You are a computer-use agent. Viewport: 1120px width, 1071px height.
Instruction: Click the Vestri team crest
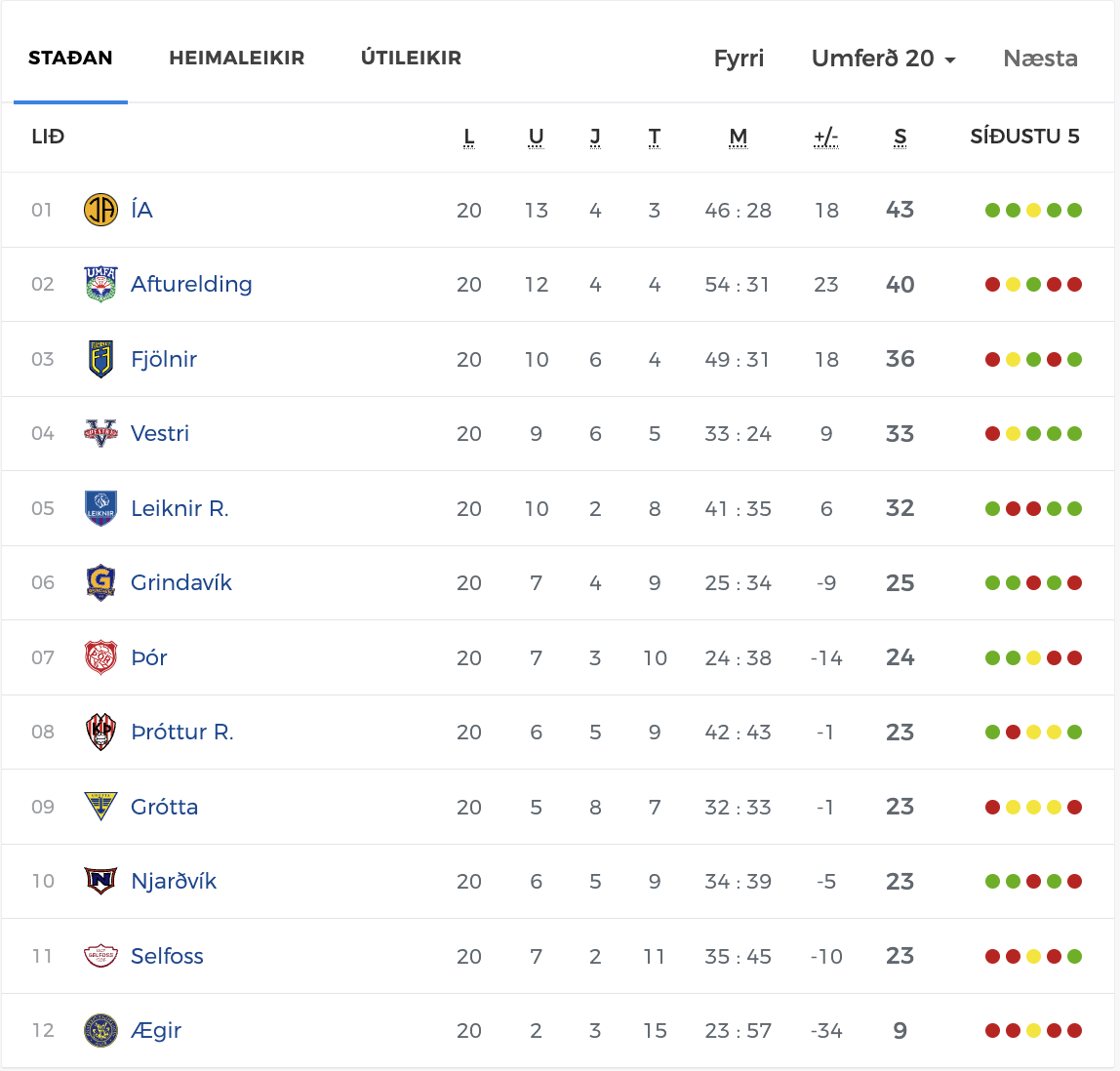click(x=100, y=433)
